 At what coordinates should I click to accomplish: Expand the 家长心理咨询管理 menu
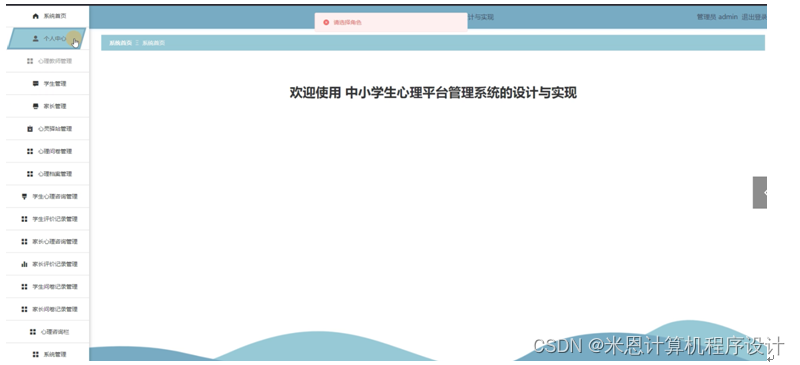(48, 241)
